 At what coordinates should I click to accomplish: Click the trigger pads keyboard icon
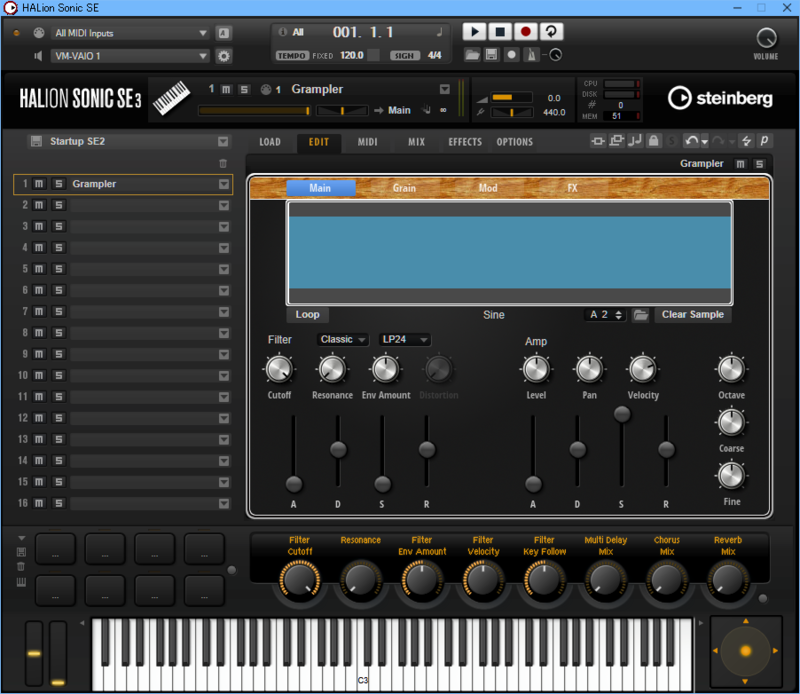21,582
